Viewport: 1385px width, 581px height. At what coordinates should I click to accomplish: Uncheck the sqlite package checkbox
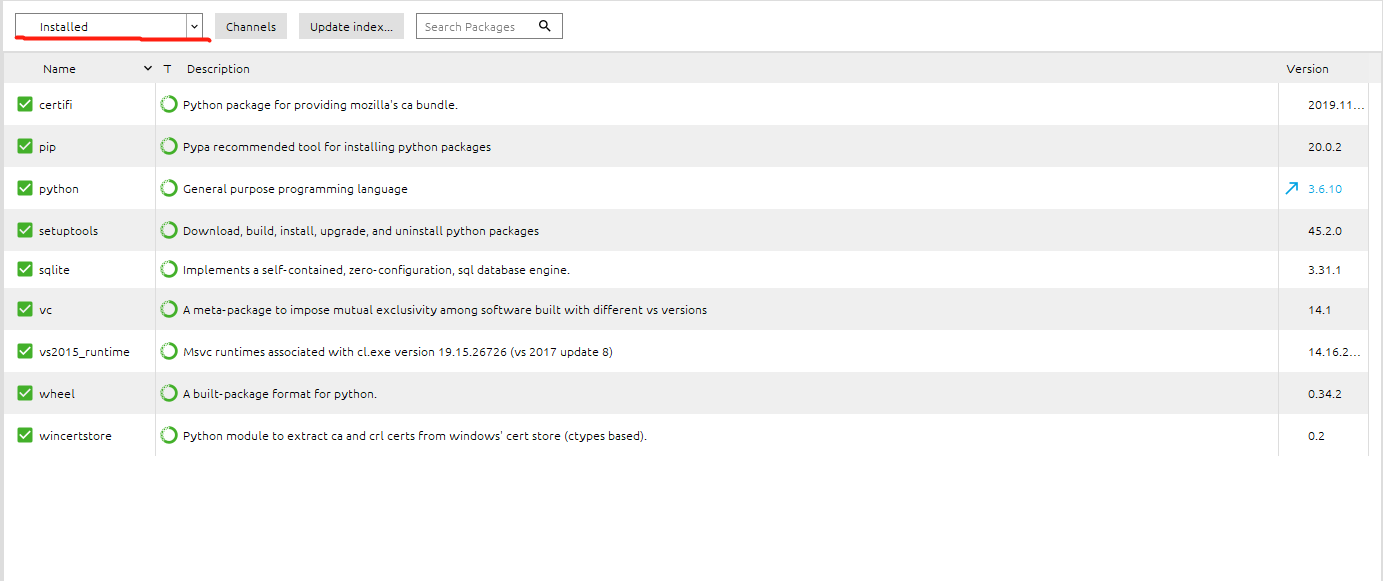click(x=25, y=269)
